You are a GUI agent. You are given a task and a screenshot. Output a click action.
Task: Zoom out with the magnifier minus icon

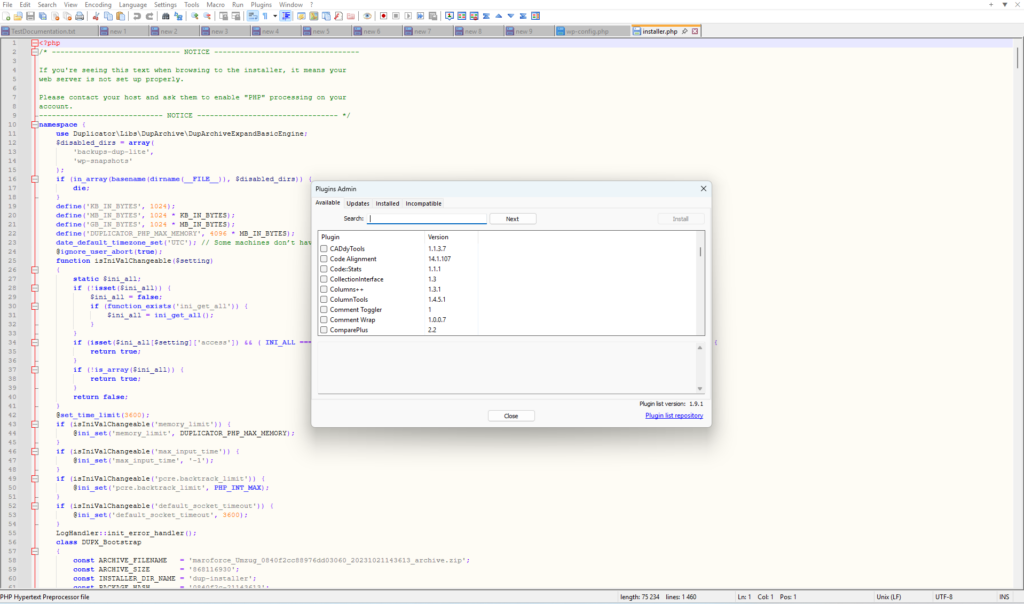click(x=207, y=16)
